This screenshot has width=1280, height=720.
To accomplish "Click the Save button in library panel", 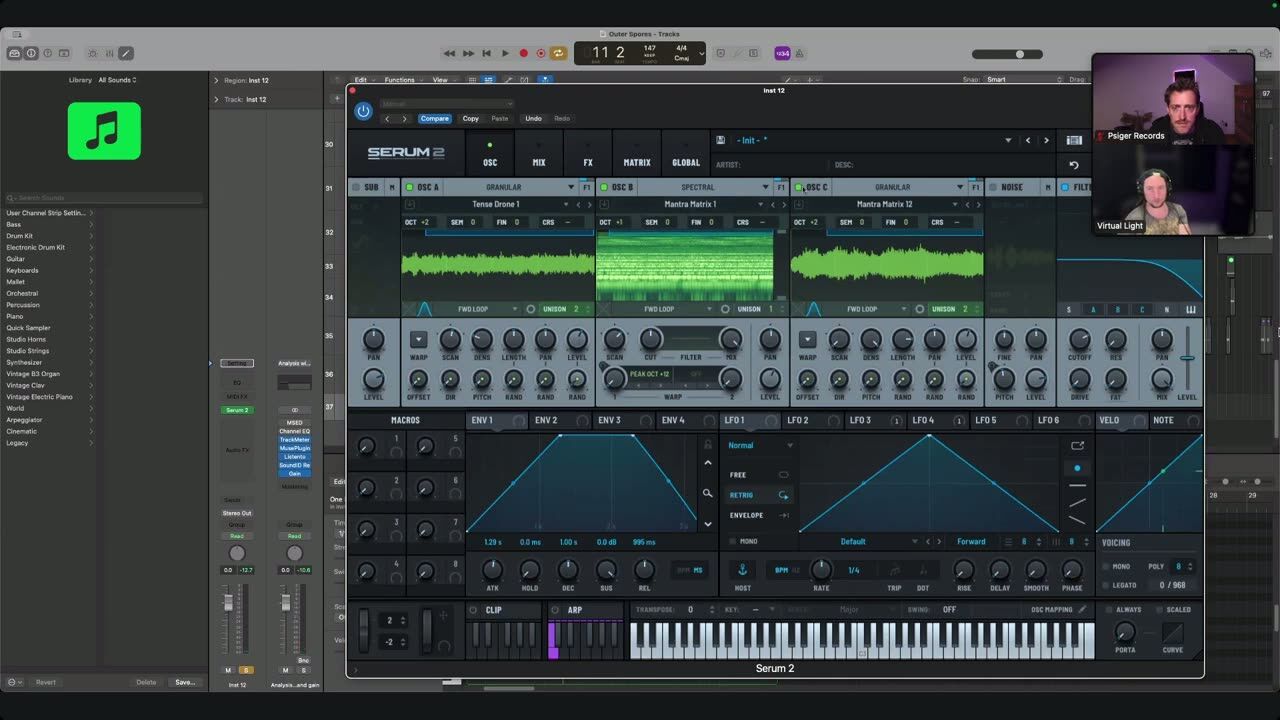I will [x=185, y=682].
